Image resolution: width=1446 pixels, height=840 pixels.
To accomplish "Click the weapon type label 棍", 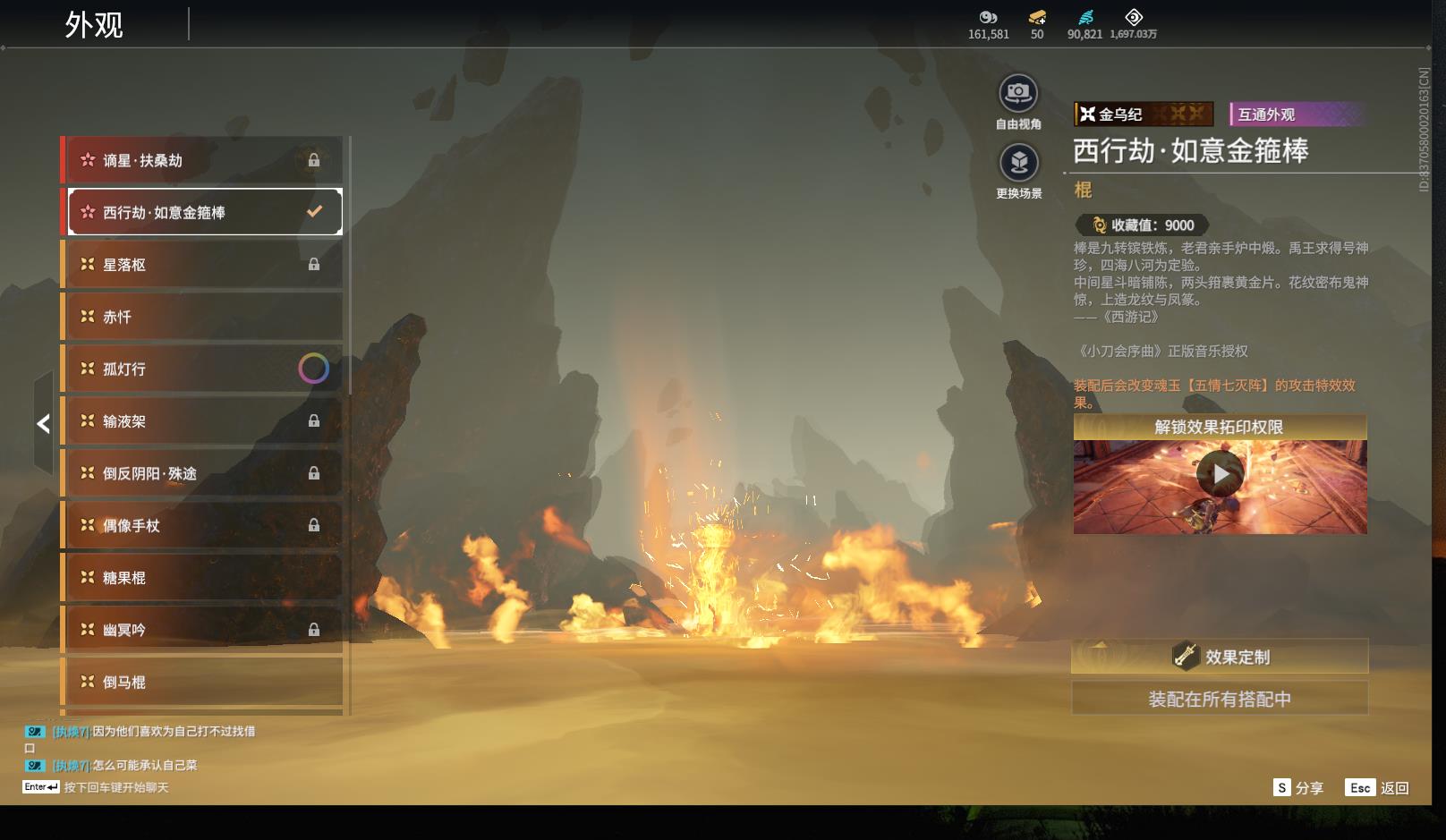I will tap(1083, 190).
